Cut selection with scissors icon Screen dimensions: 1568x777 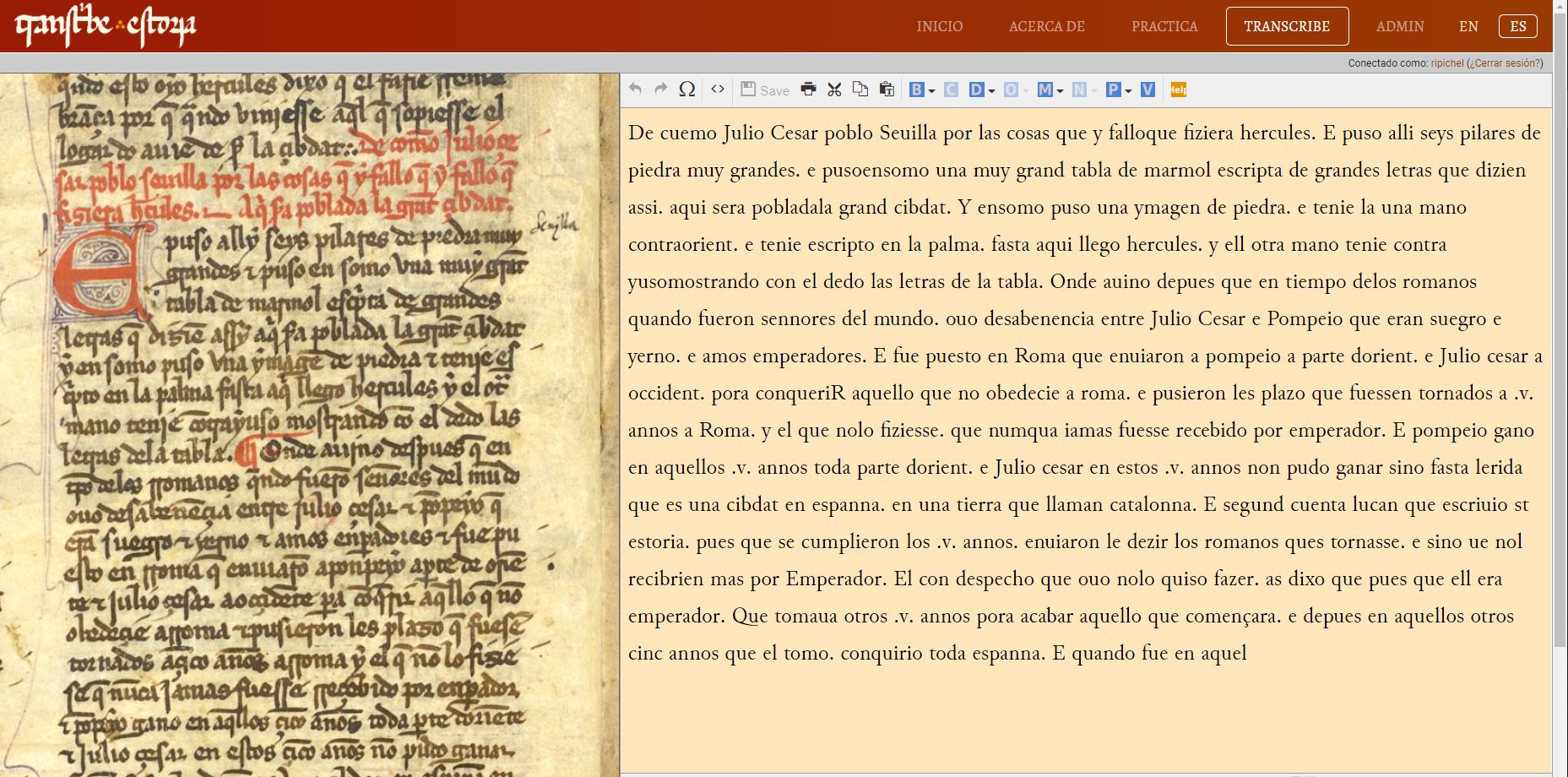pyautogui.click(x=834, y=90)
